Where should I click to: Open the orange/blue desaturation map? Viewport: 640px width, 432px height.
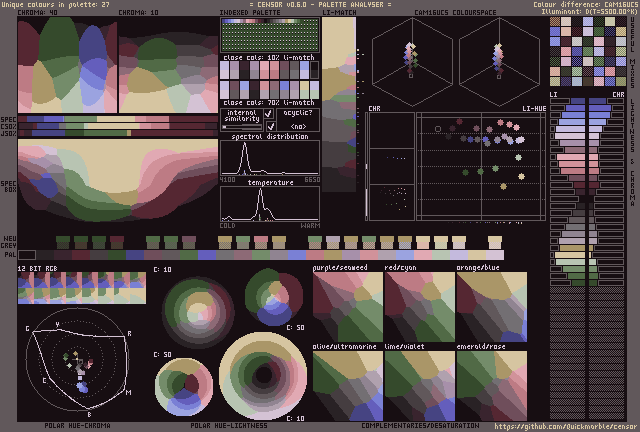pos(492,306)
